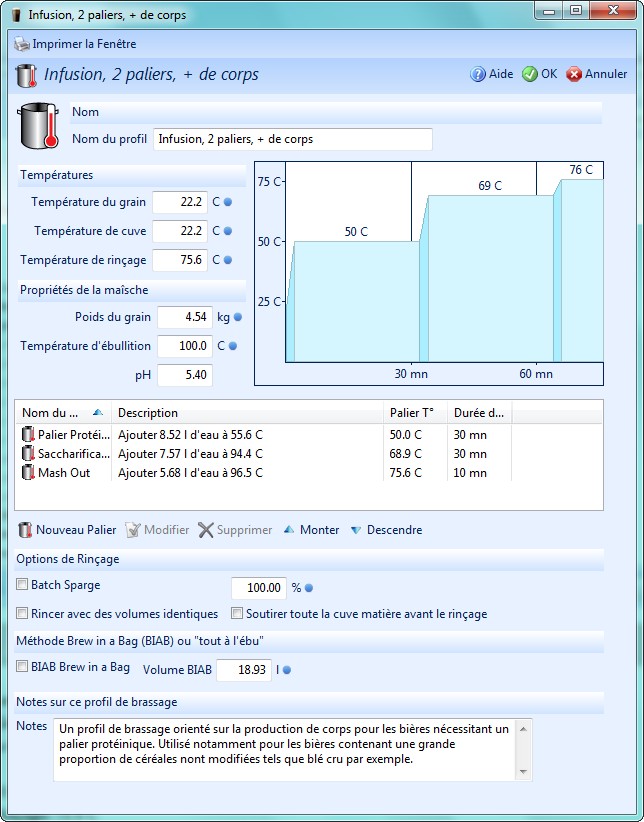Click the 69 C step in the chart

pyautogui.click(x=490, y=277)
